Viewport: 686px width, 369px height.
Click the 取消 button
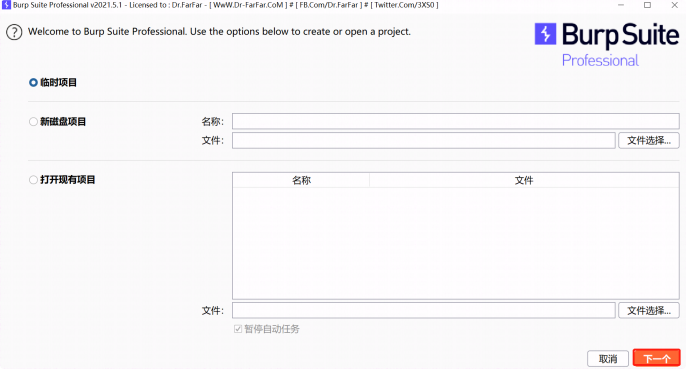click(x=608, y=358)
